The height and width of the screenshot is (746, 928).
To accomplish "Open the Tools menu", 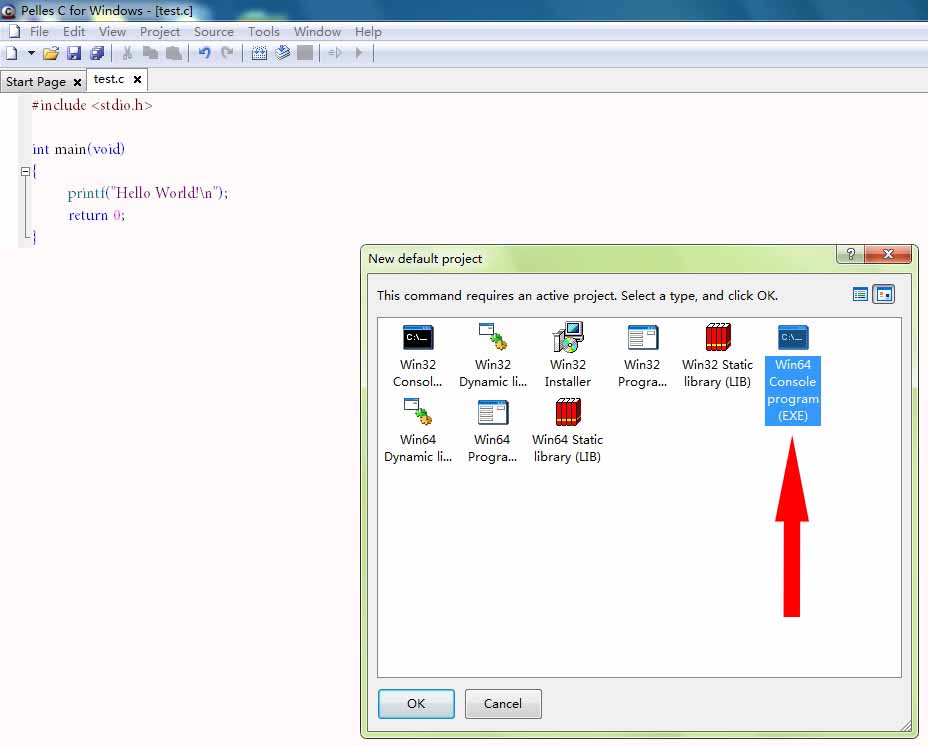I will point(263,31).
